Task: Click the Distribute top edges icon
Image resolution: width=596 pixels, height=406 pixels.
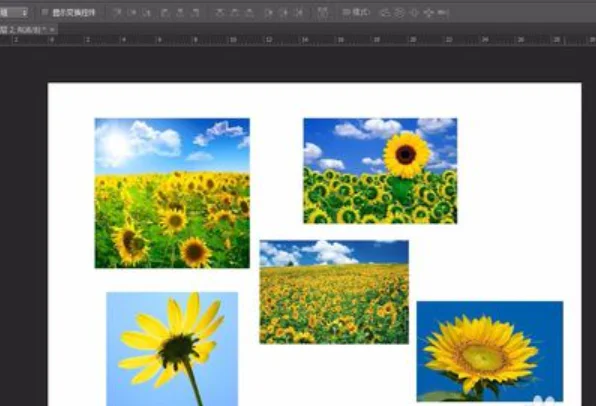Action: pos(220,13)
